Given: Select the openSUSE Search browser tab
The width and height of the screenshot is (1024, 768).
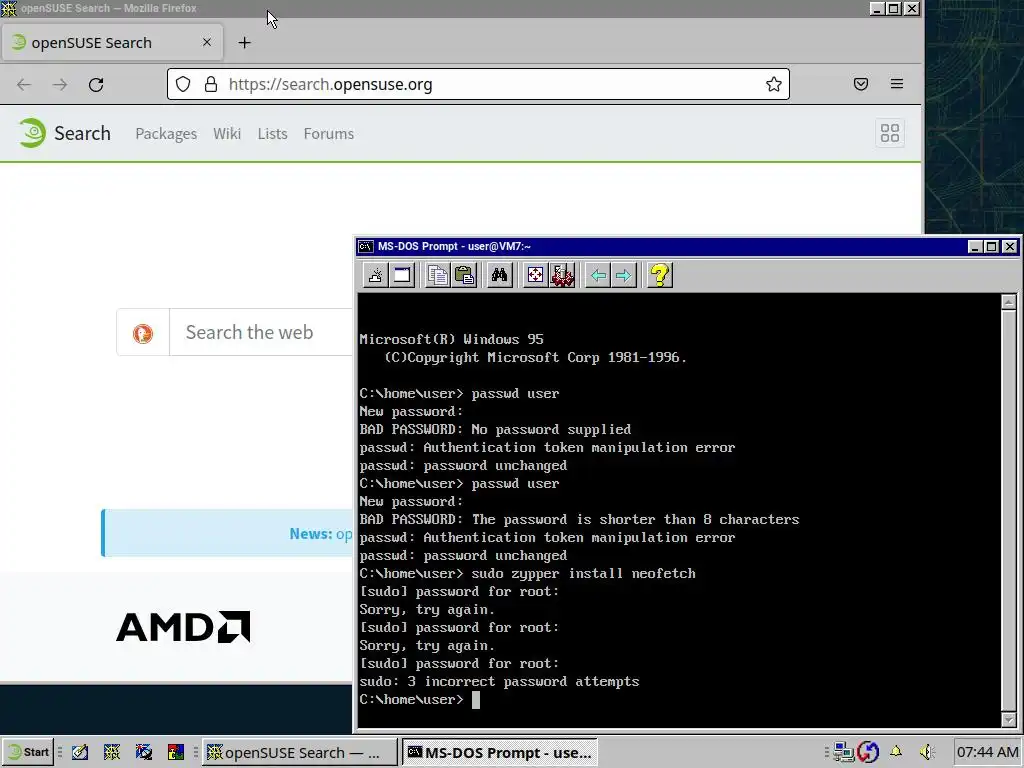Looking at the screenshot, I should (112, 42).
